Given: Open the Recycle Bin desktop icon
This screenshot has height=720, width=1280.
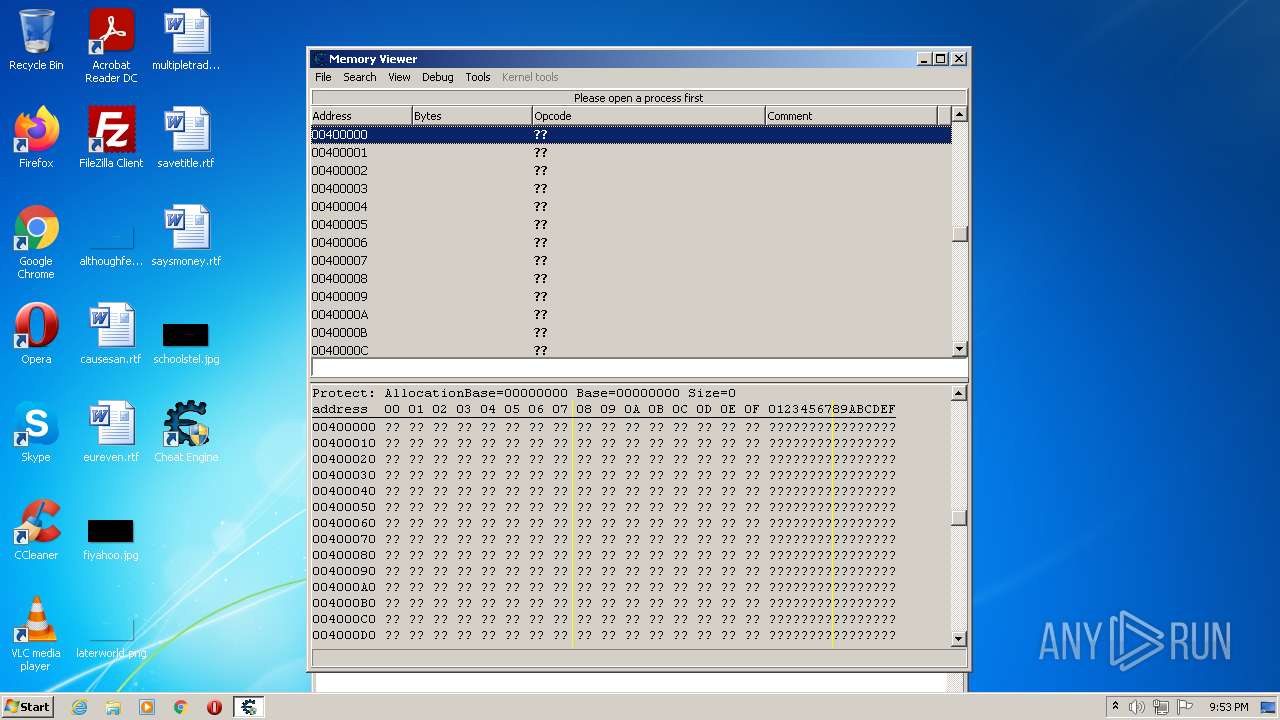Looking at the screenshot, I should [x=36, y=40].
